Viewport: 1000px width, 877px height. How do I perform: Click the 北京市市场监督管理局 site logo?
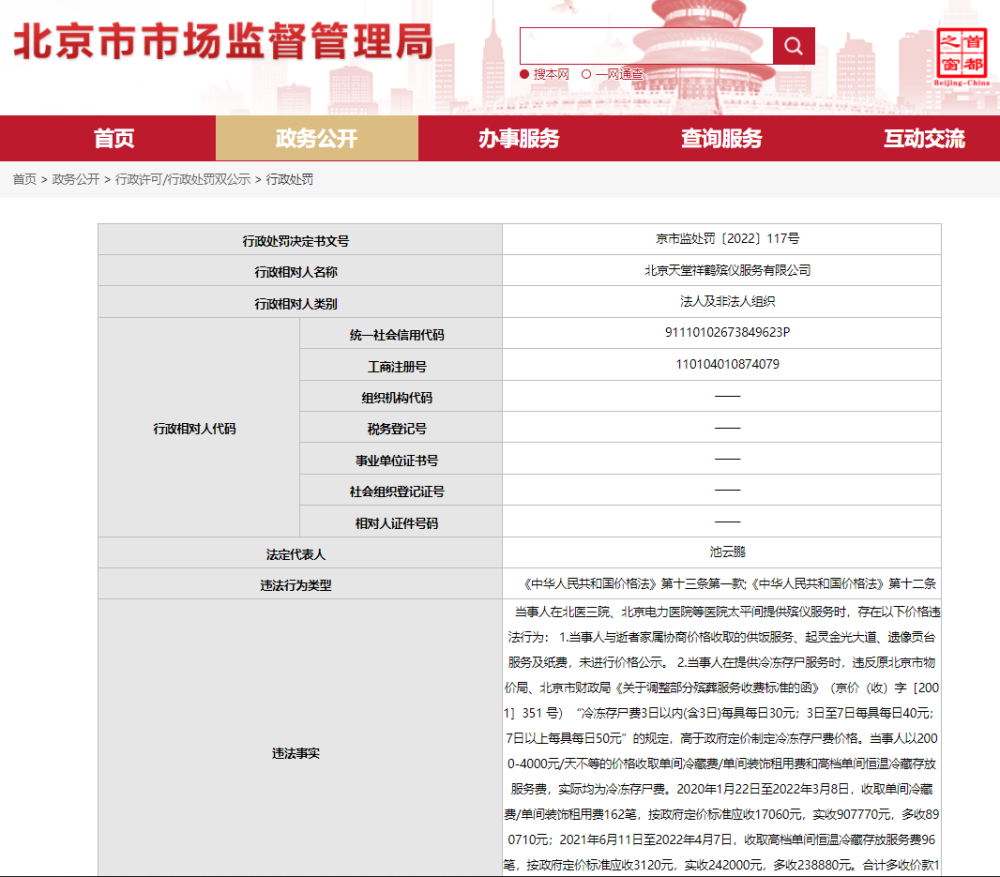(x=223, y=42)
